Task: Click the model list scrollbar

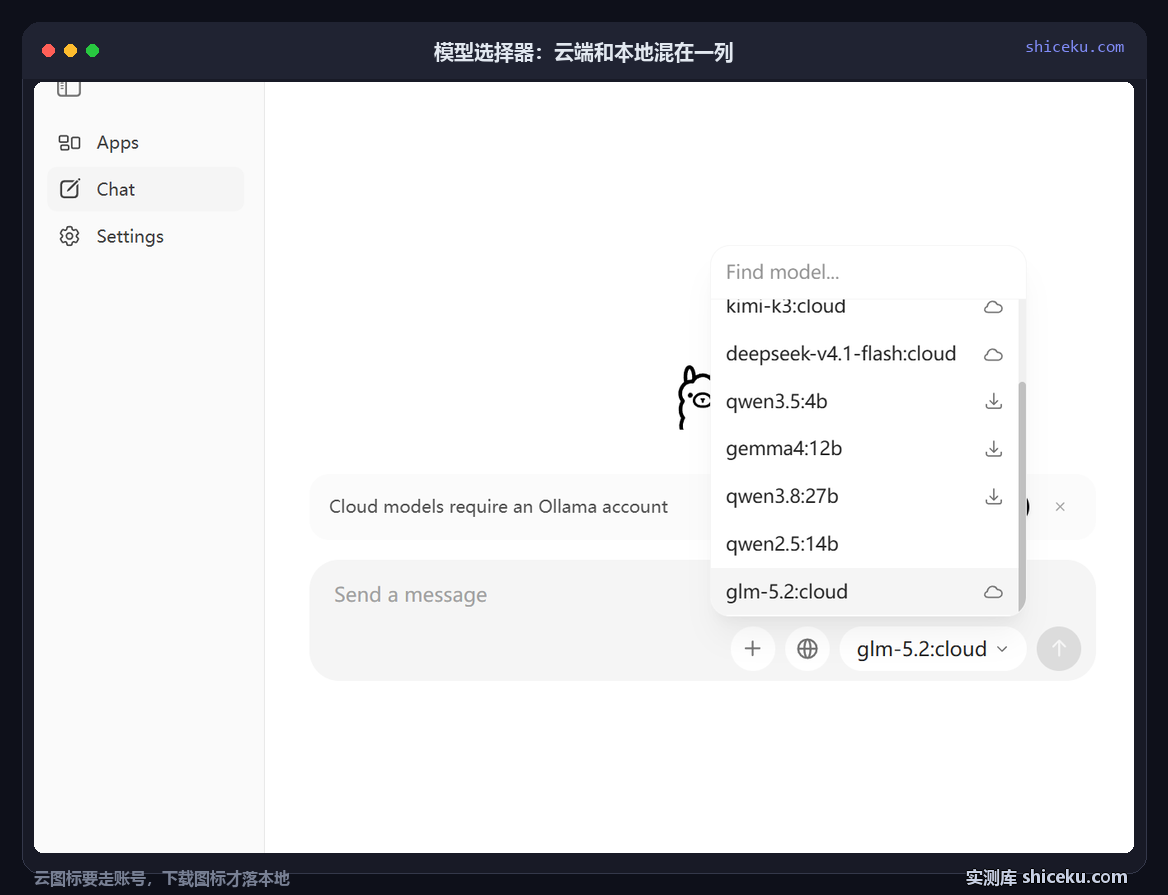Action: click(x=1022, y=496)
